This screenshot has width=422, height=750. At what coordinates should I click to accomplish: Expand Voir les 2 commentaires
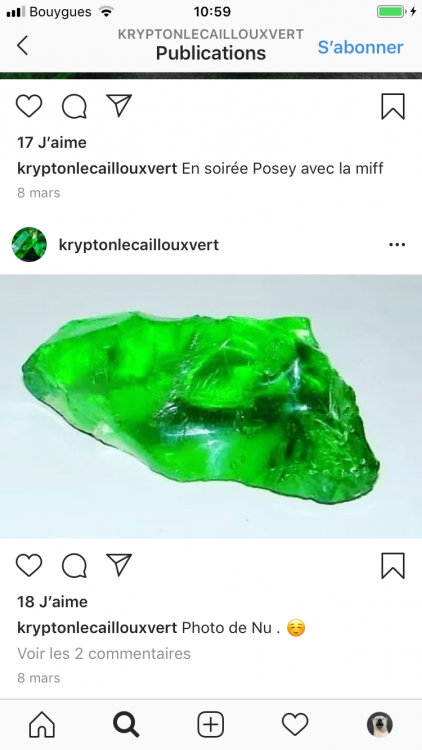(x=104, y=653)
